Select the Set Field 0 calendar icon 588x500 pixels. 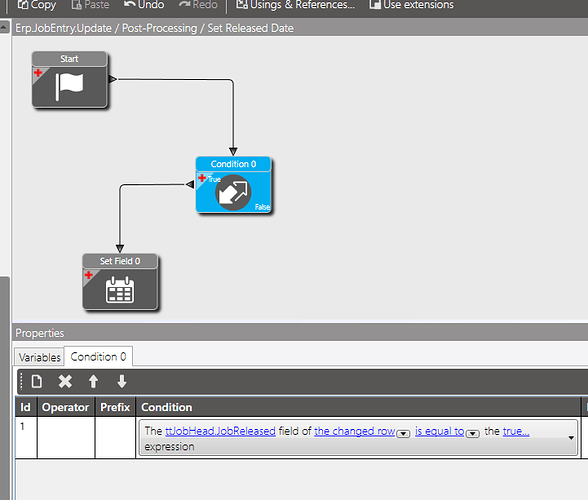120,290
